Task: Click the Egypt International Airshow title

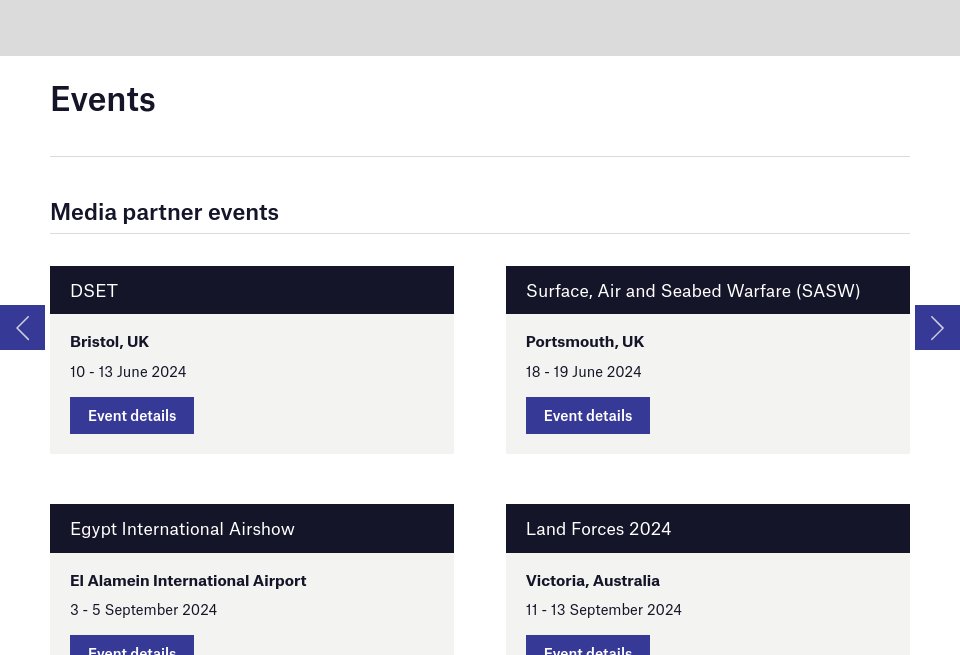Action: tap(182, 528)
